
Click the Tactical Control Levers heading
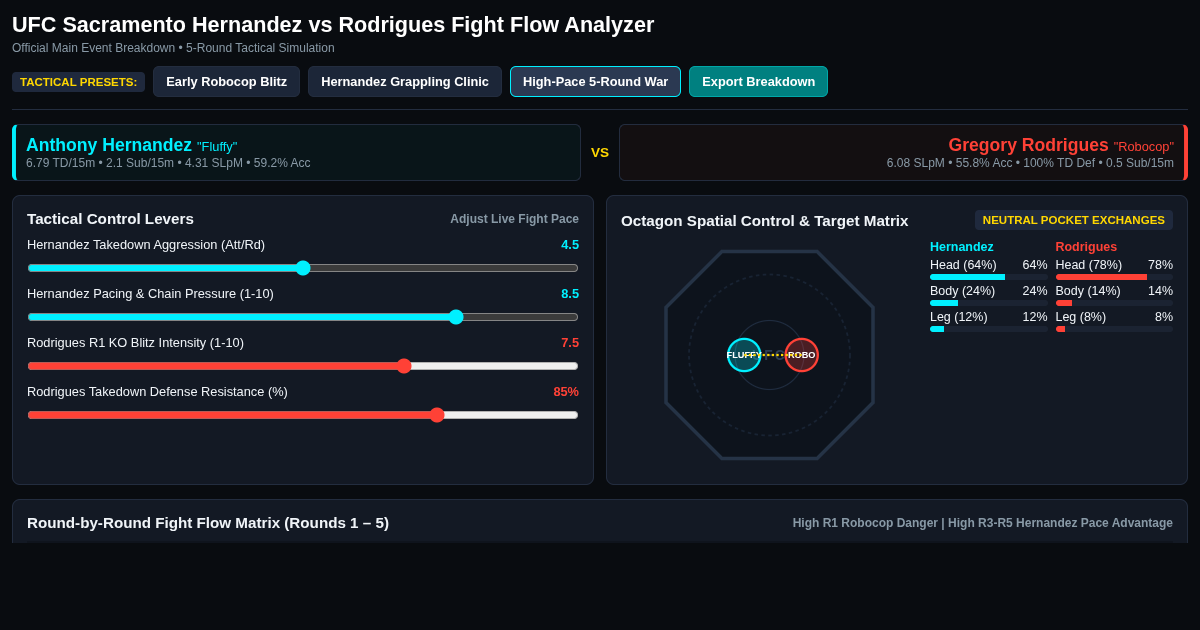pos(110,219)
